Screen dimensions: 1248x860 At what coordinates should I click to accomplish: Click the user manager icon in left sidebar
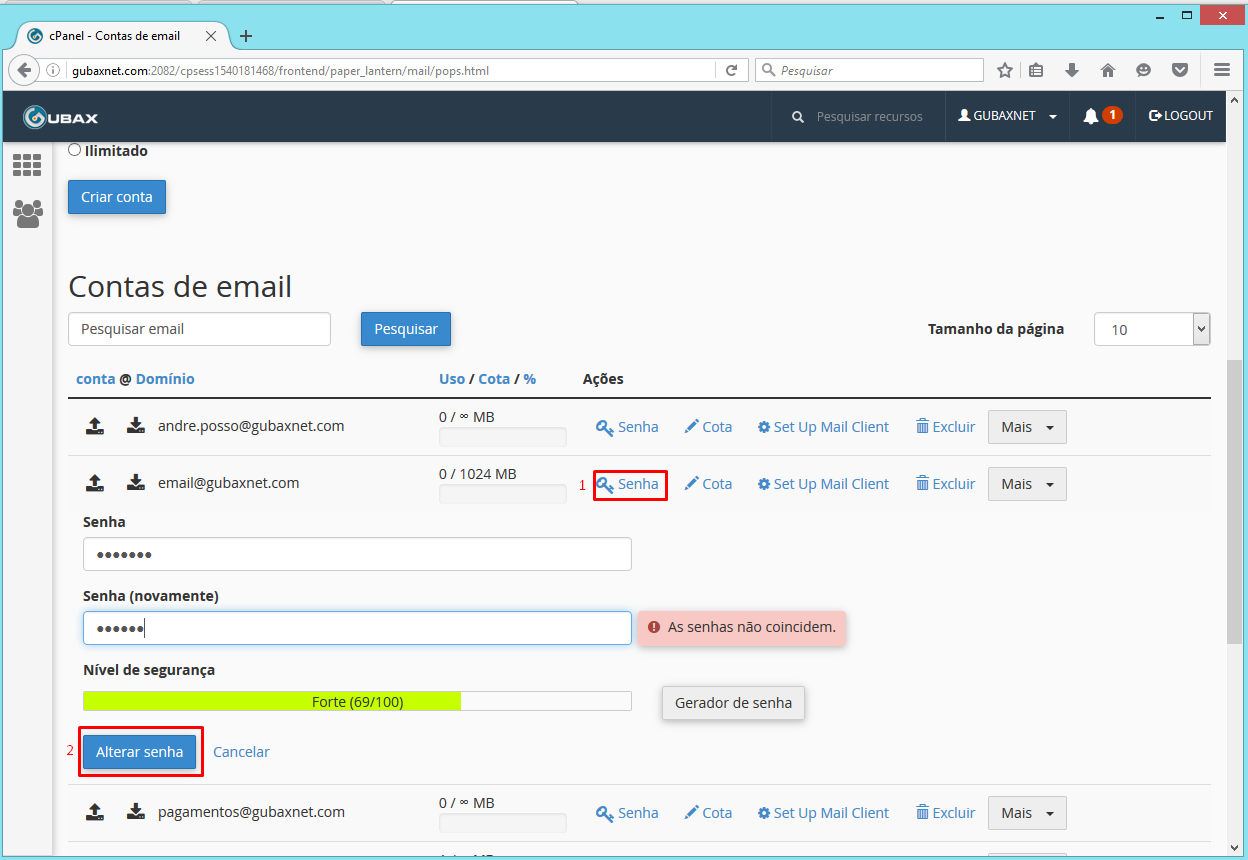tap(26, 213)
